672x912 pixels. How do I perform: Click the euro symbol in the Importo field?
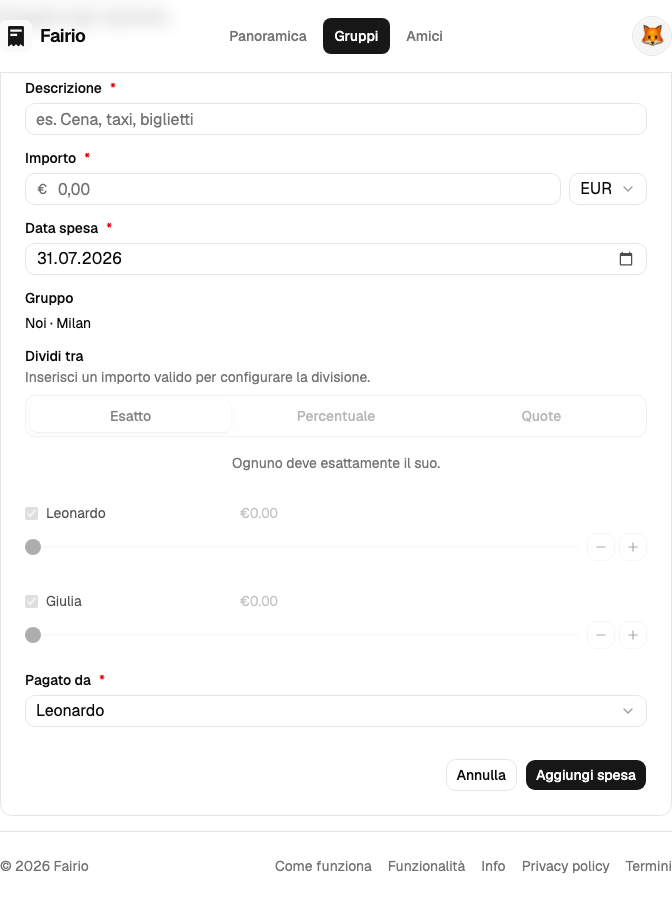pos(42,189)
